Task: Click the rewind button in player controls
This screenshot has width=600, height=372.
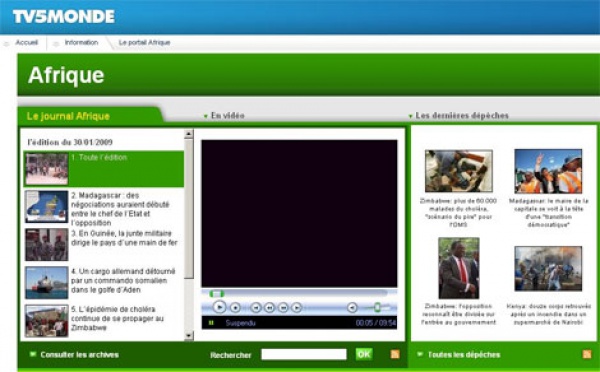Action: pos(269,307)
